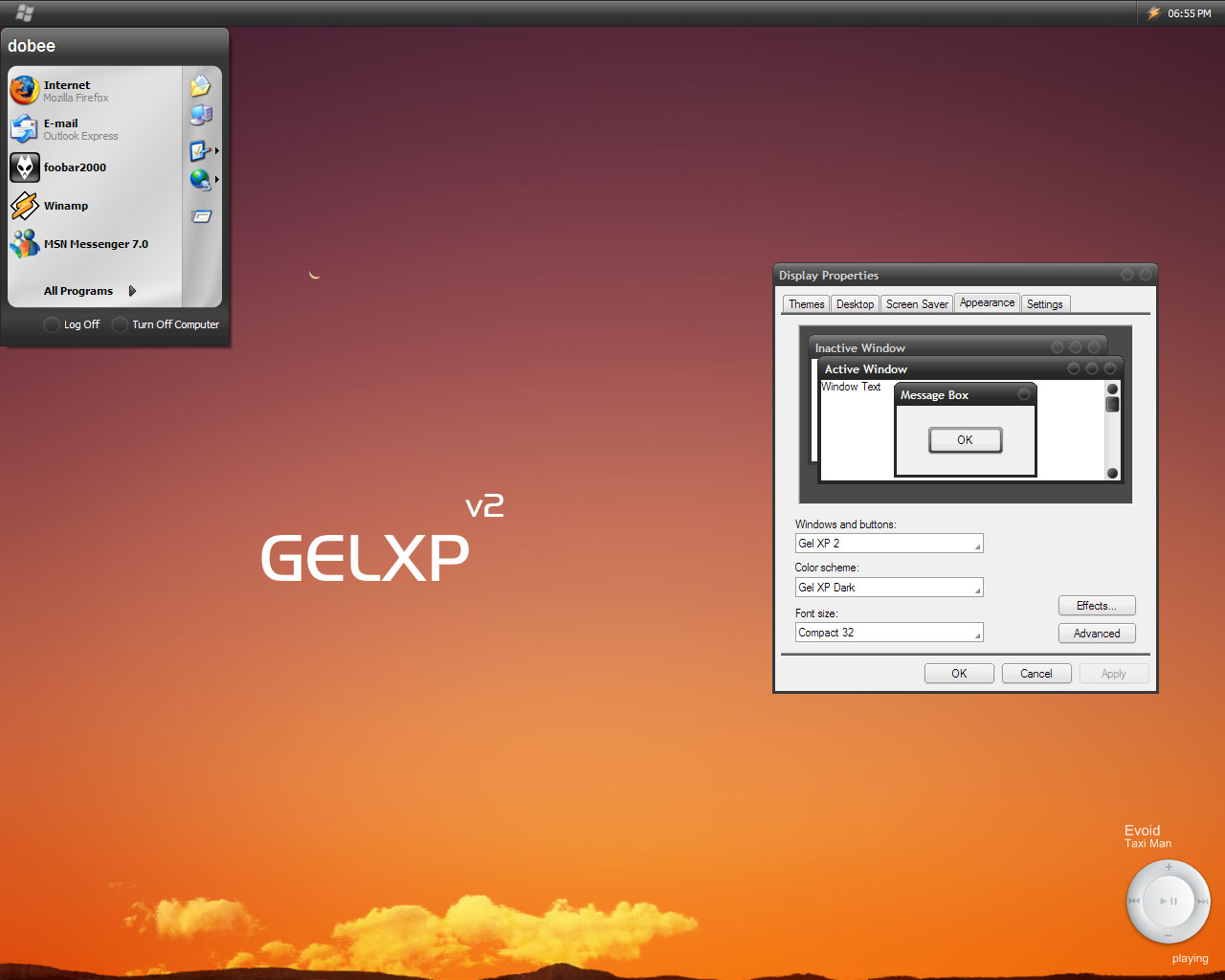Click OK in the Message Box preview
1225x980 pixels.
pos(966,440)
